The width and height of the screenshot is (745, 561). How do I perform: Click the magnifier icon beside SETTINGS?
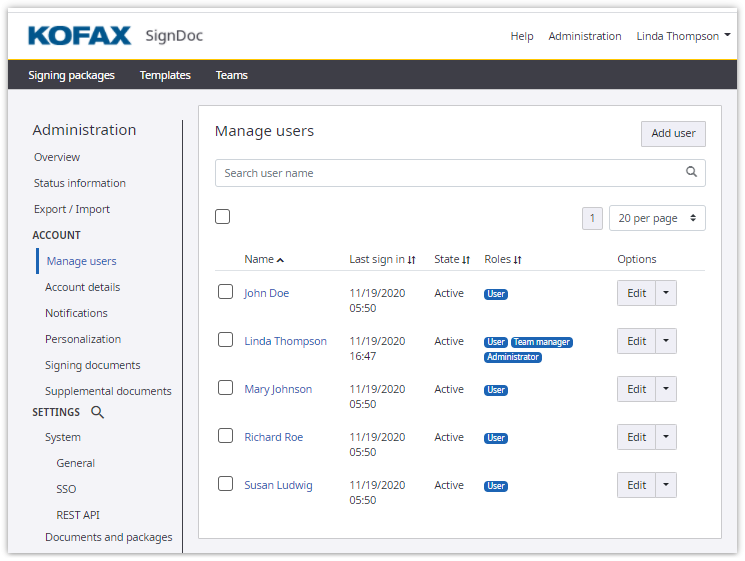97,412
